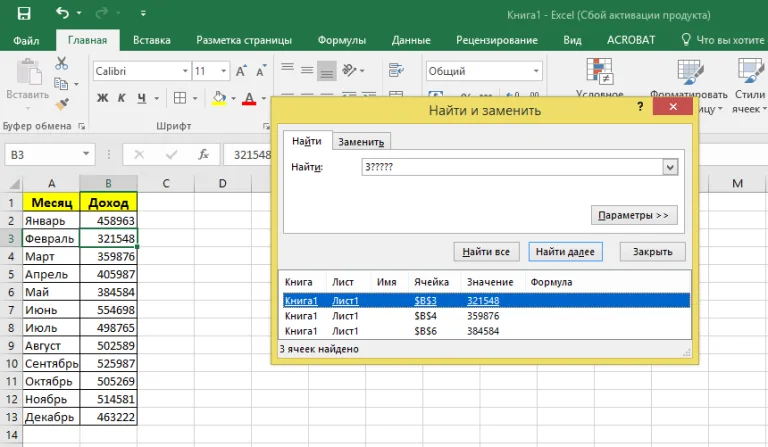This screenshot has height=447, width=768.
Task: Open the font size 11 dropdown
Action: click(223, 71)
